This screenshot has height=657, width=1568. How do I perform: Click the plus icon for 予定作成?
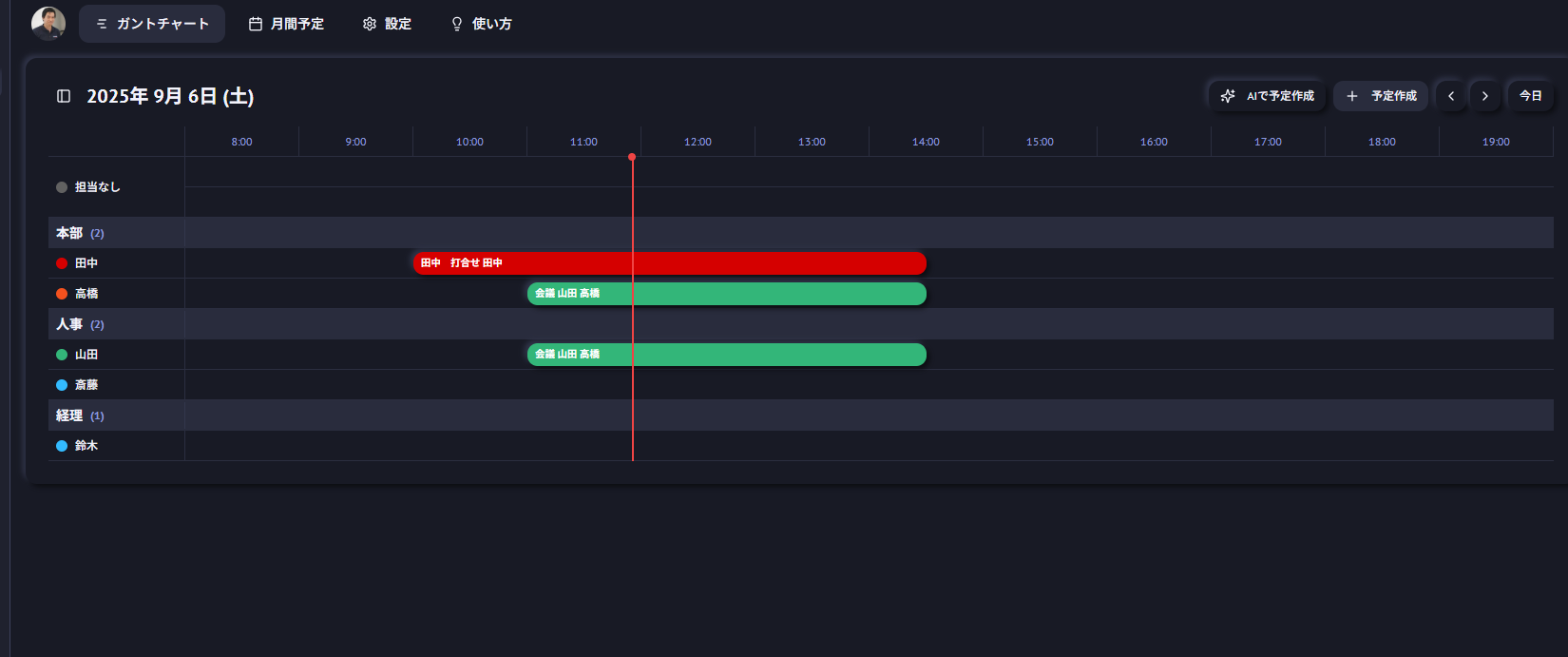tap(1351, 96)
